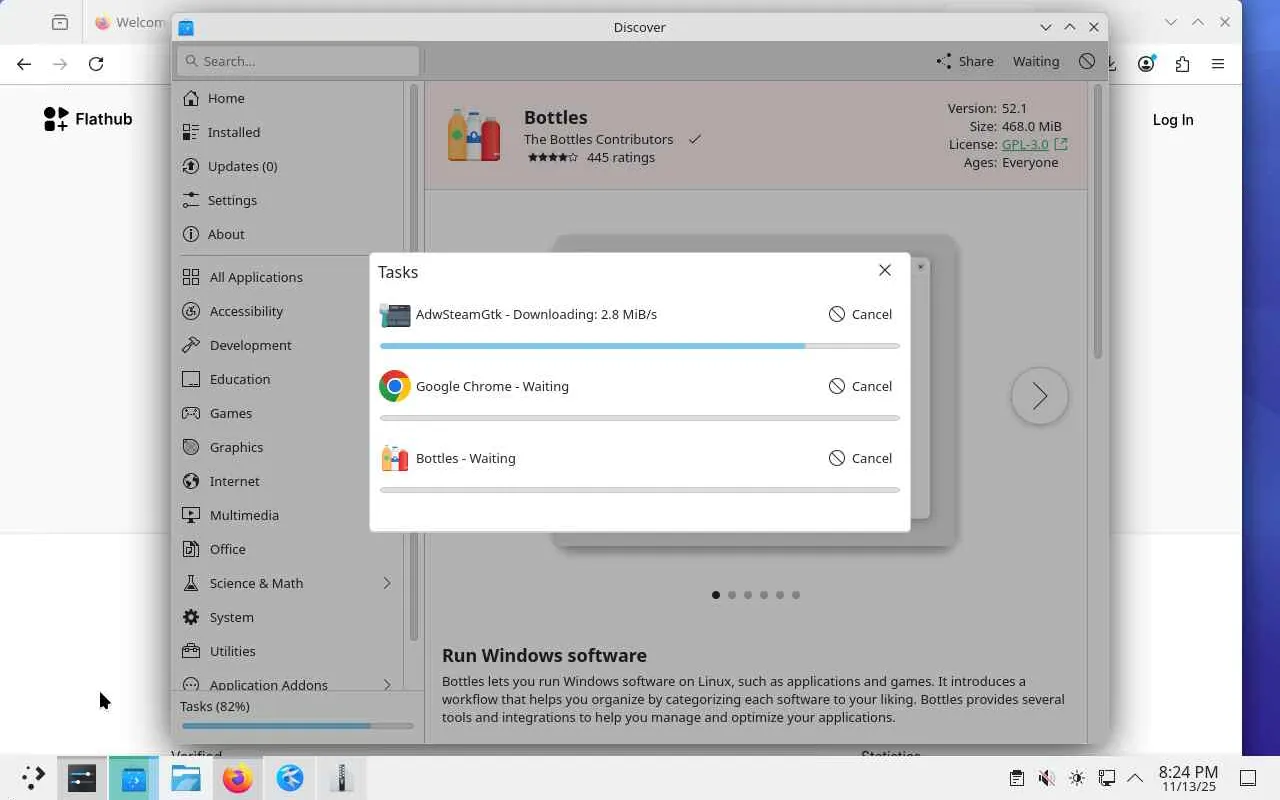Click the Waiting status button in the header
The height and width of the screenshot is (800, 1280).
tap(1036, 61)
